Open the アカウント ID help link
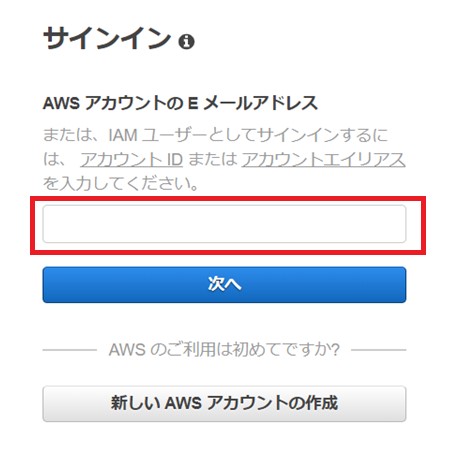This screenshot has width=455, height=469. 131,159
